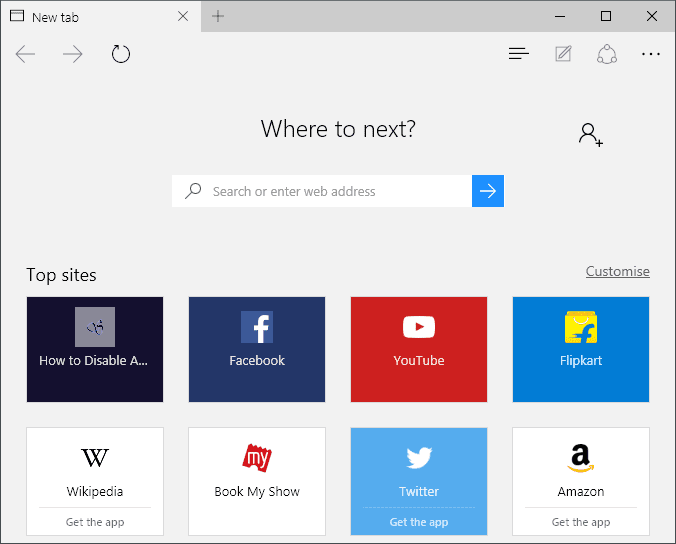The height and width of the screenshot is (544, 676).
Task: Click the Where to next? heading
Action: (338, 129)
